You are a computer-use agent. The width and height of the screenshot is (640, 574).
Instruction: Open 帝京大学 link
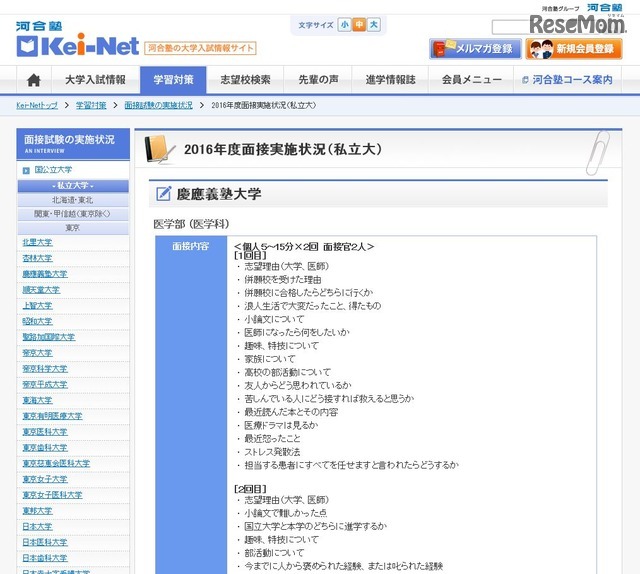tap(37, 353)
